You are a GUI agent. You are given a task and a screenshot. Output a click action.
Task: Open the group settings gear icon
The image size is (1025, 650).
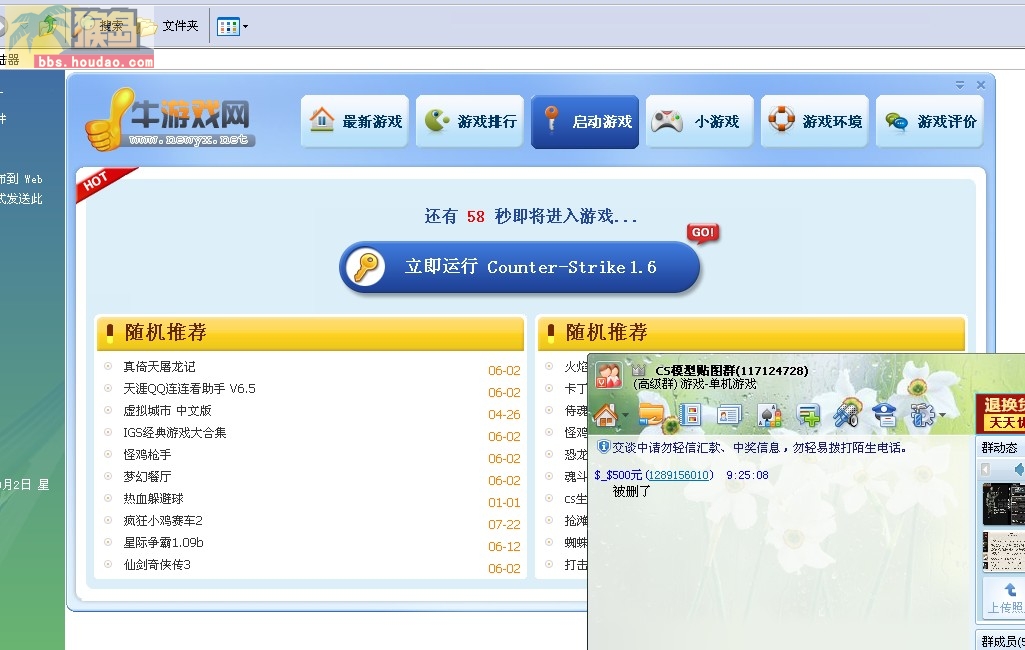click(922, 415)
